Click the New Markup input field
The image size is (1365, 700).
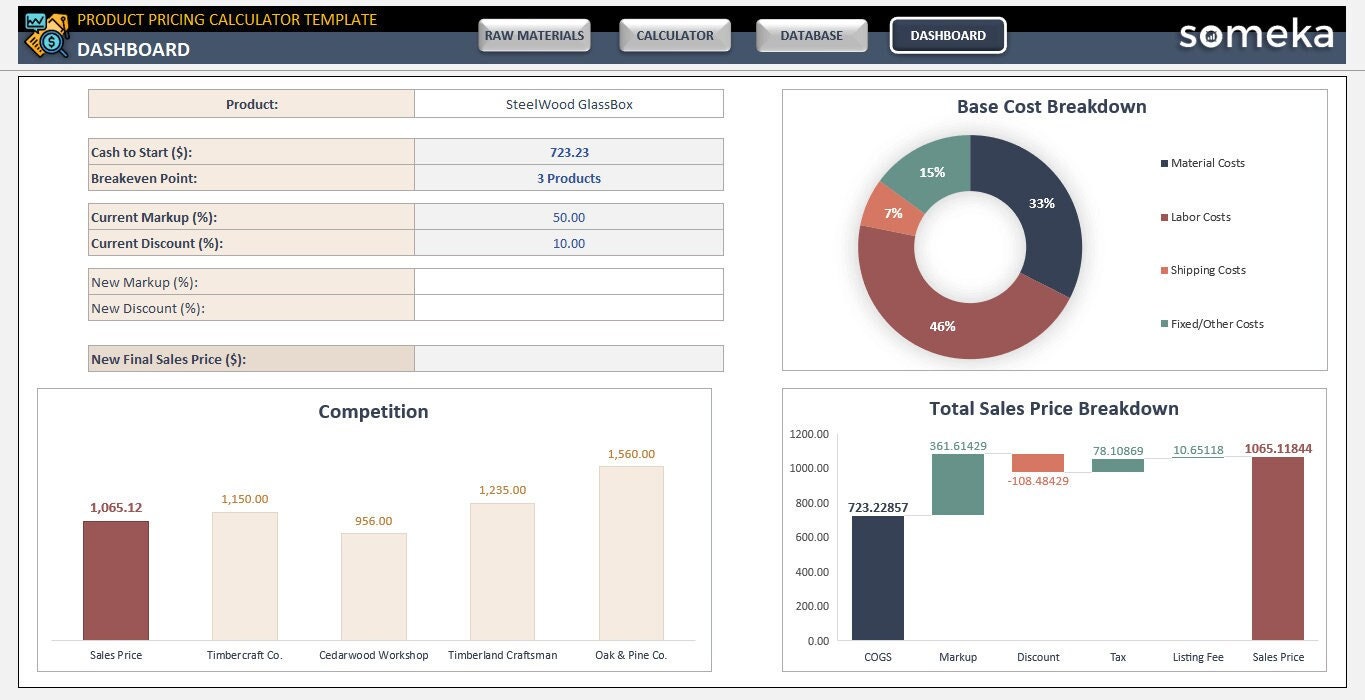(x=568, y=281)
